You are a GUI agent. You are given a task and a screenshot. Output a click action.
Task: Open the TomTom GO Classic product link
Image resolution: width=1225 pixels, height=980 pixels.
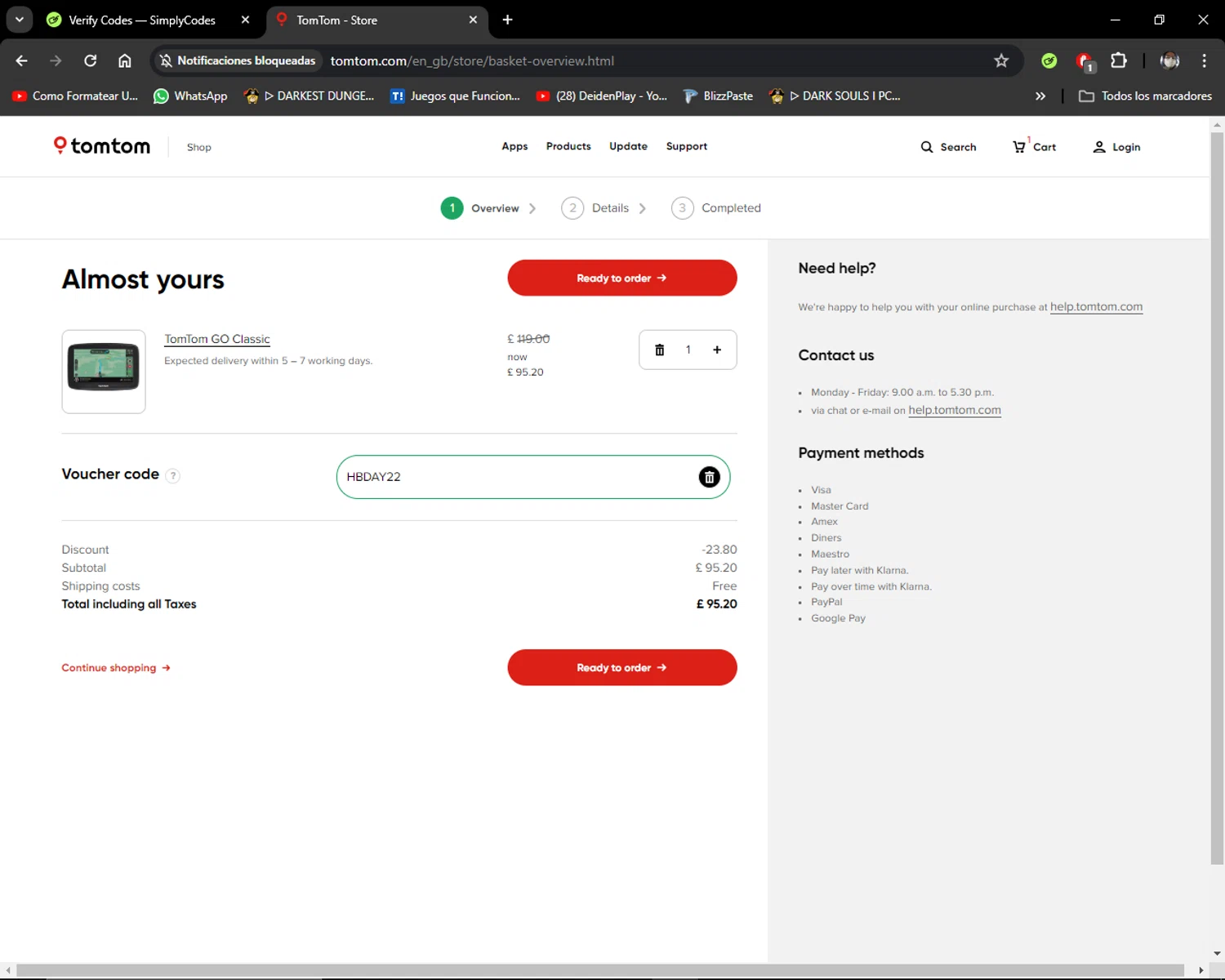(x=217, y=339)
